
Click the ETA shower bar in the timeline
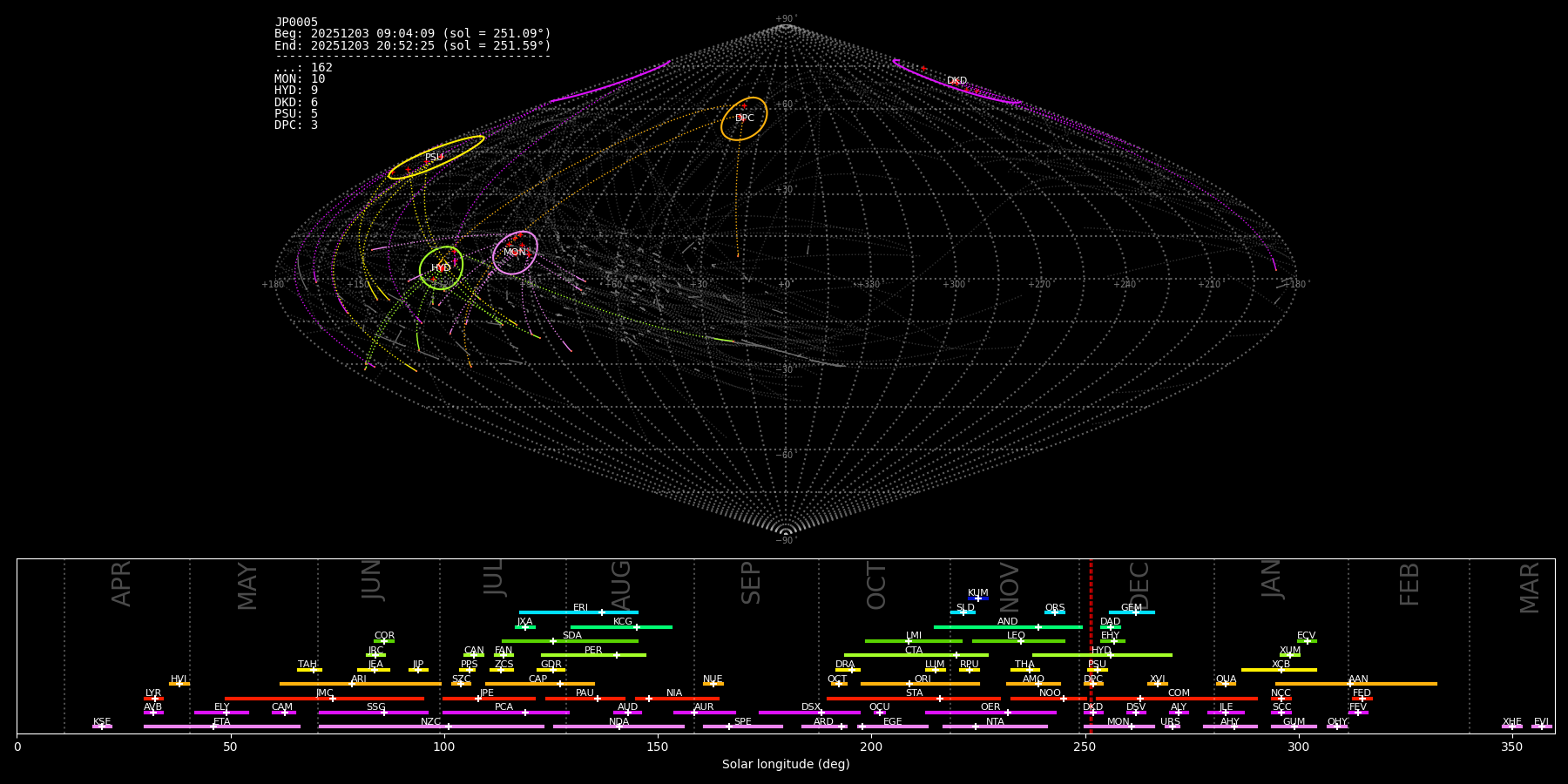[x=222, y=727]
